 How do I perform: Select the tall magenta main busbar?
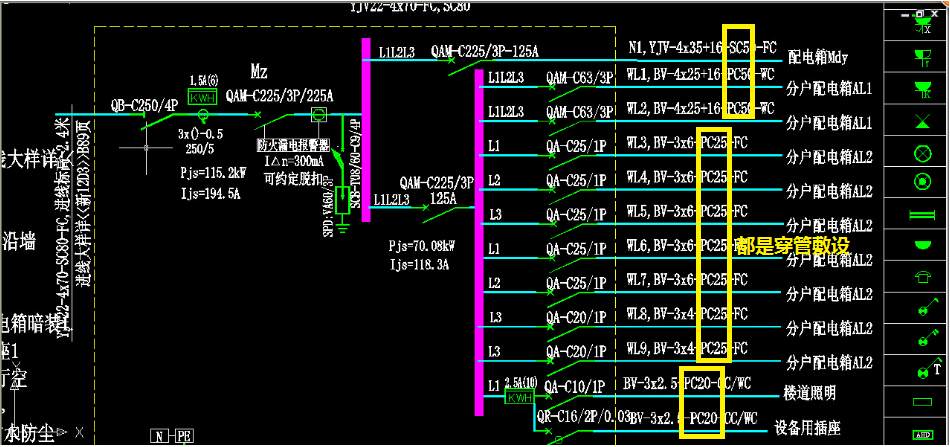[366, 130]
